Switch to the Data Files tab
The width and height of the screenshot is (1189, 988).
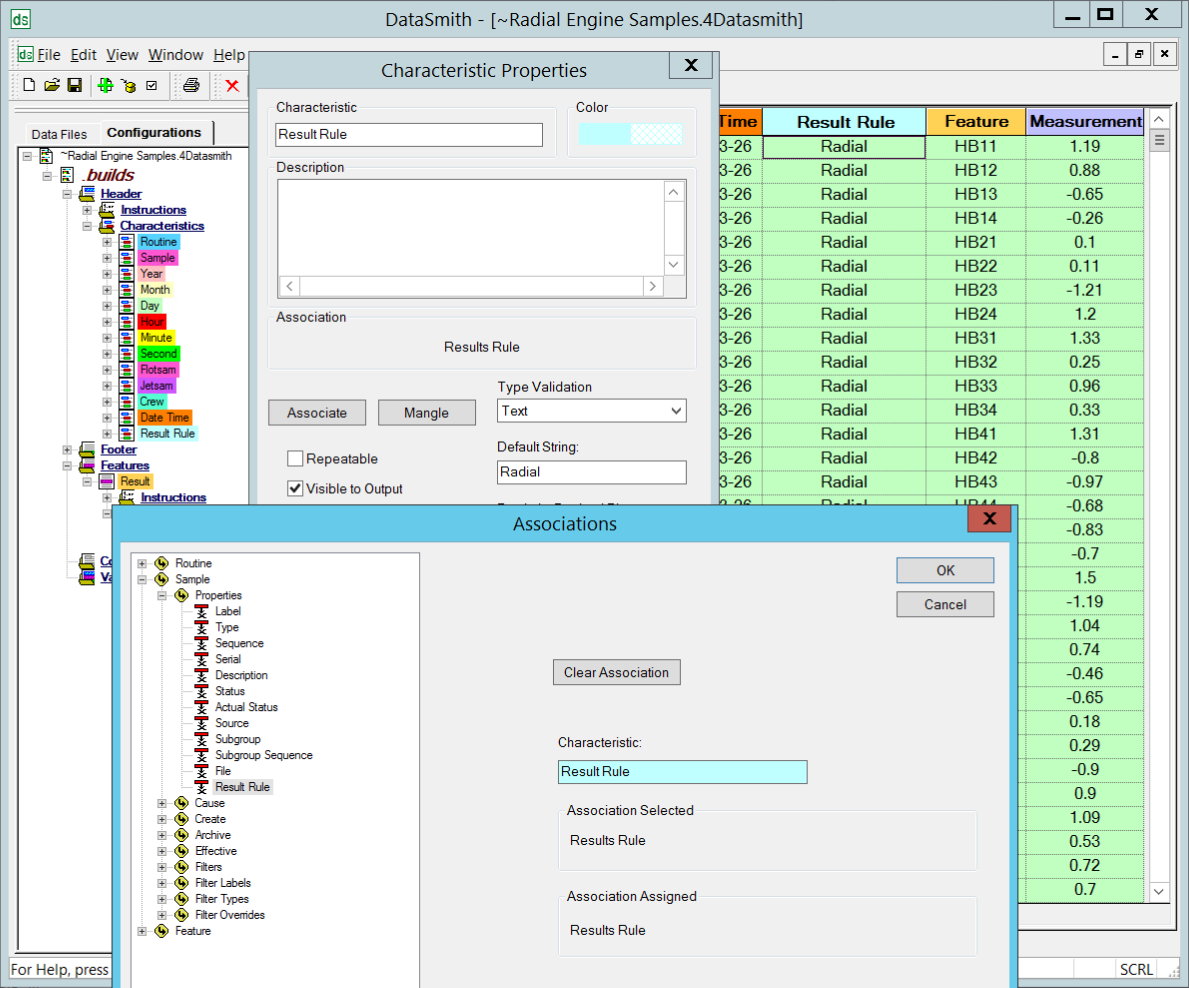click(59, 134)
